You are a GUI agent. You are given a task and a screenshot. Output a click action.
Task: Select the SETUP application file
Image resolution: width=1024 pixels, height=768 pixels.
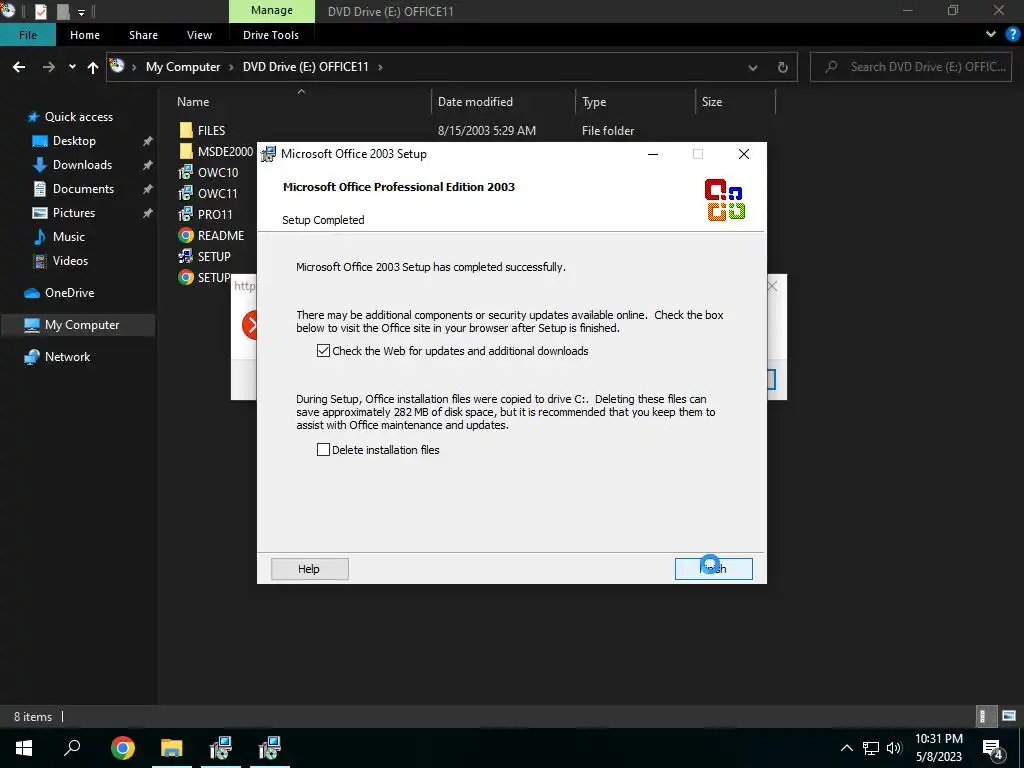click(x=205, y=256)
